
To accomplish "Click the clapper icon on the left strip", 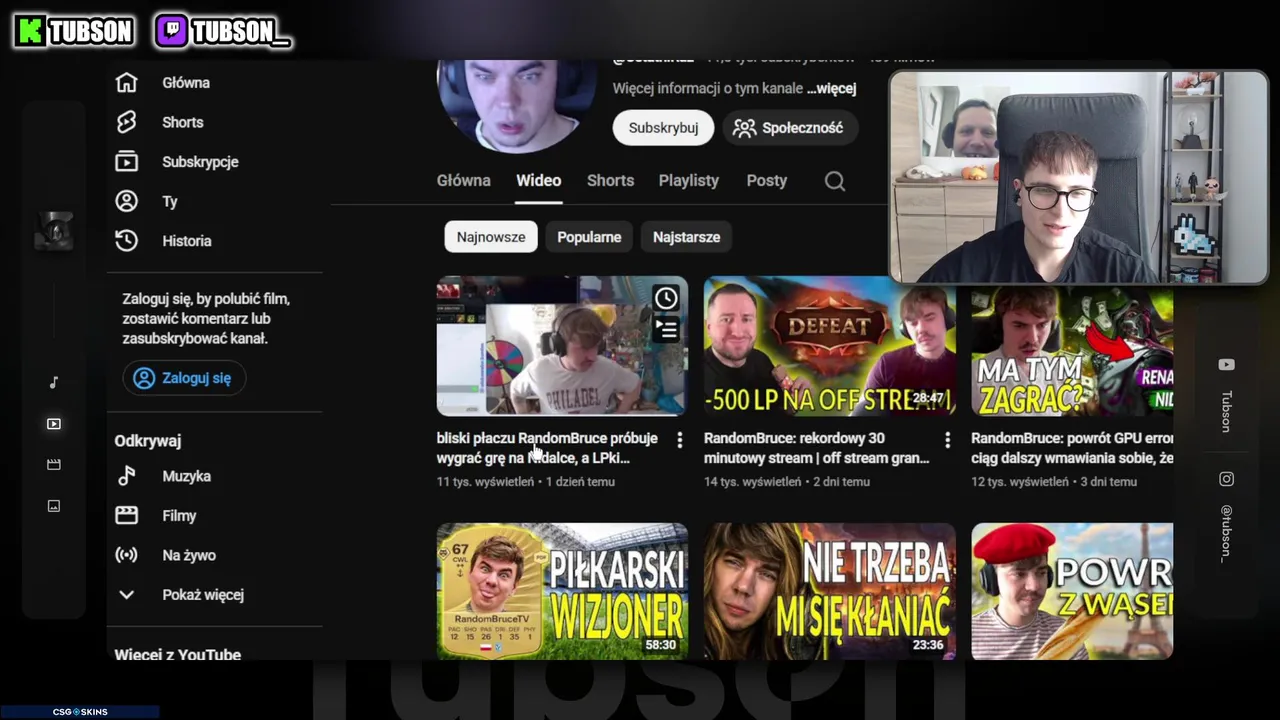I will tap(54, 465).
